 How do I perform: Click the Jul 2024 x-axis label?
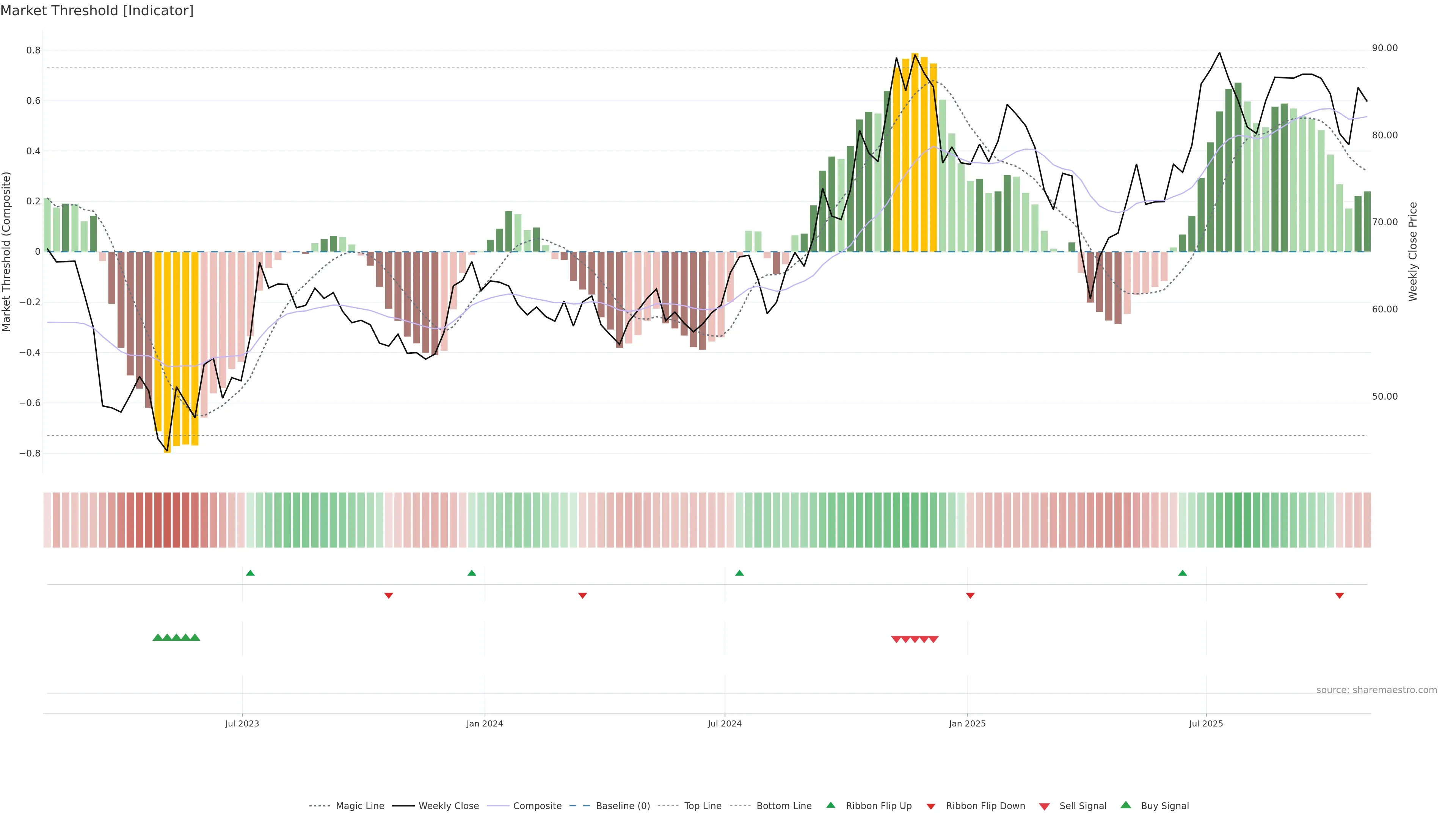point(725,723)
